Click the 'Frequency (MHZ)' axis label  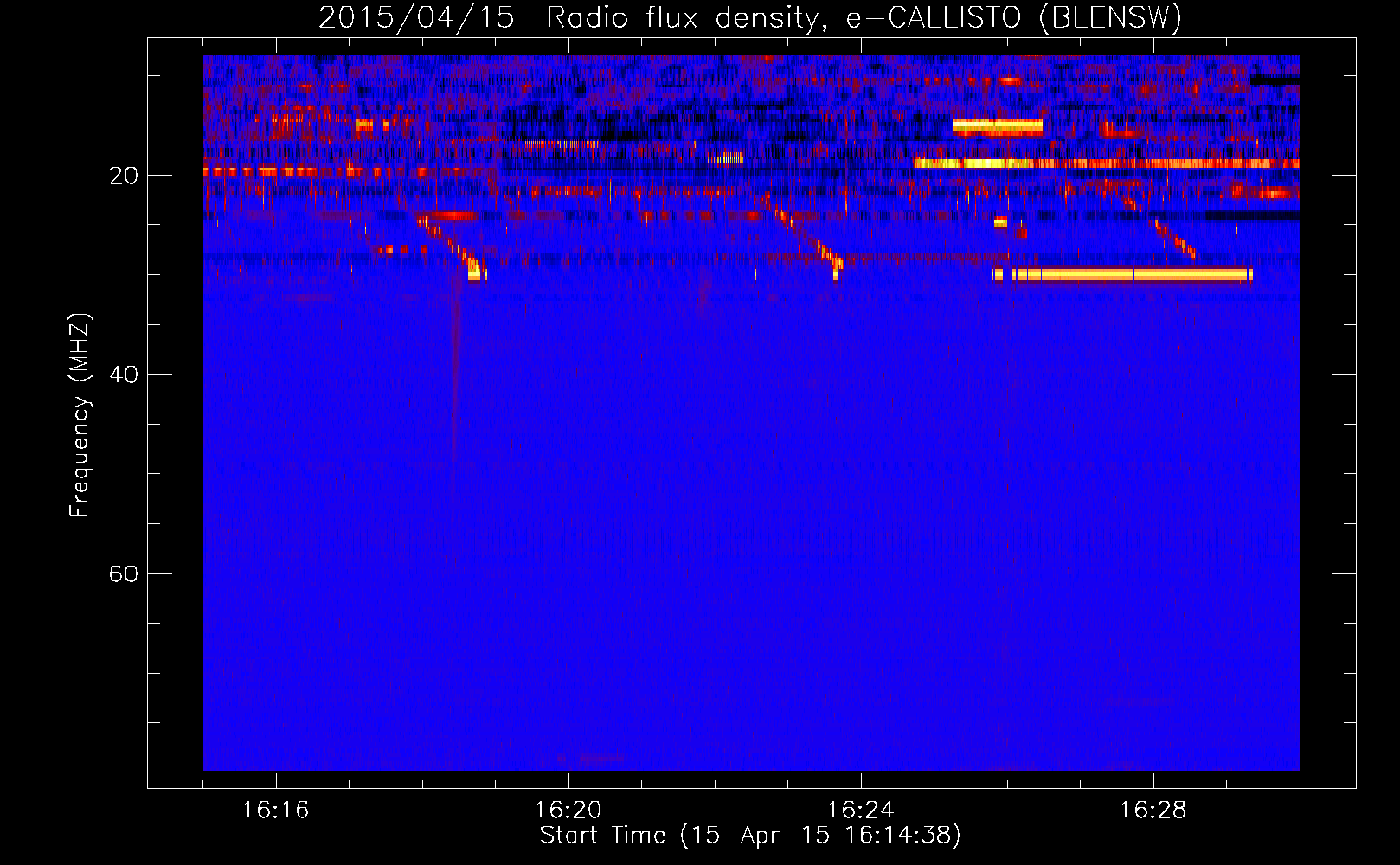click(x=79, y=415)
